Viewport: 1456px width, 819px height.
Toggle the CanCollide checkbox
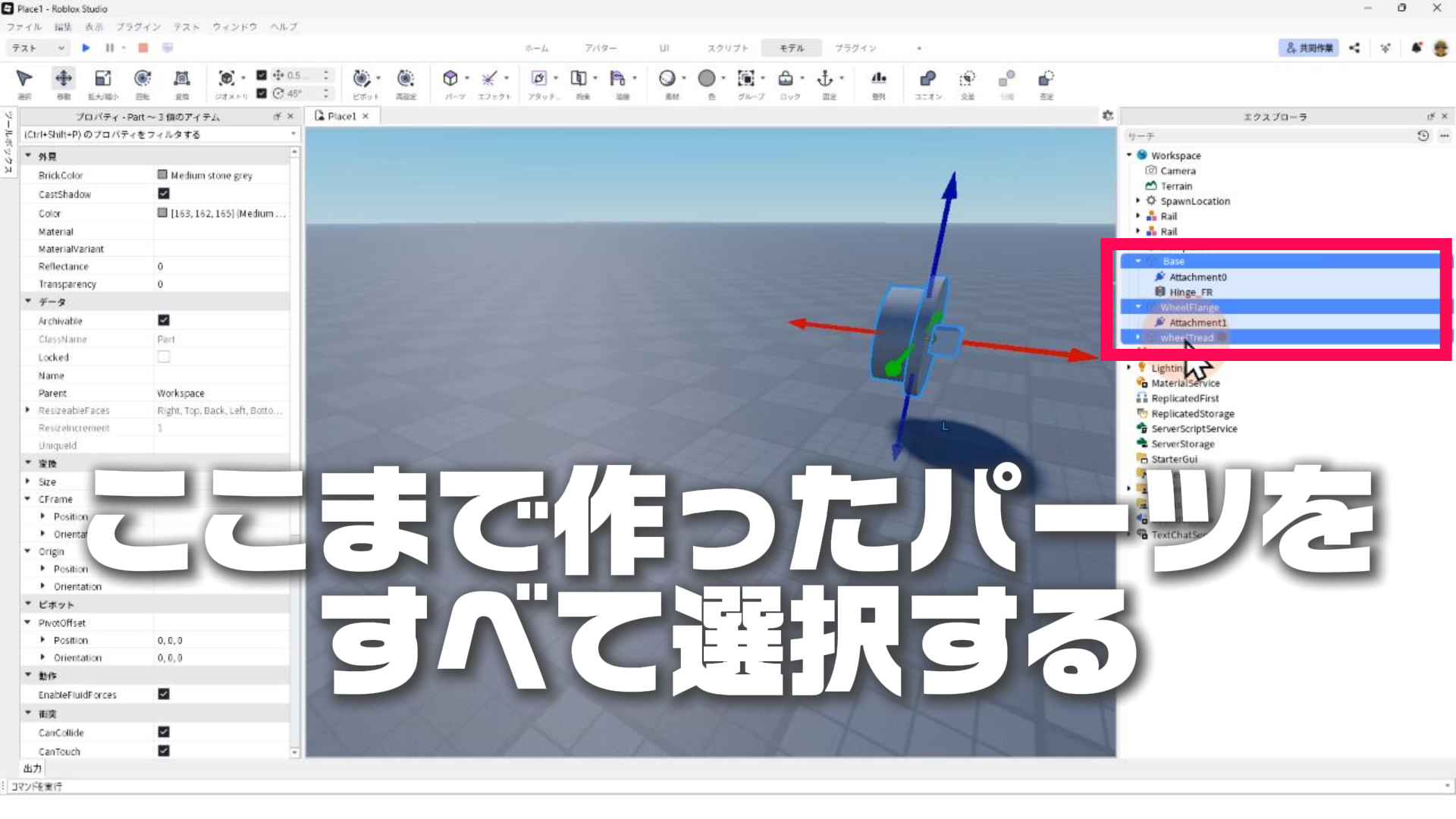[x=164, y=733]
